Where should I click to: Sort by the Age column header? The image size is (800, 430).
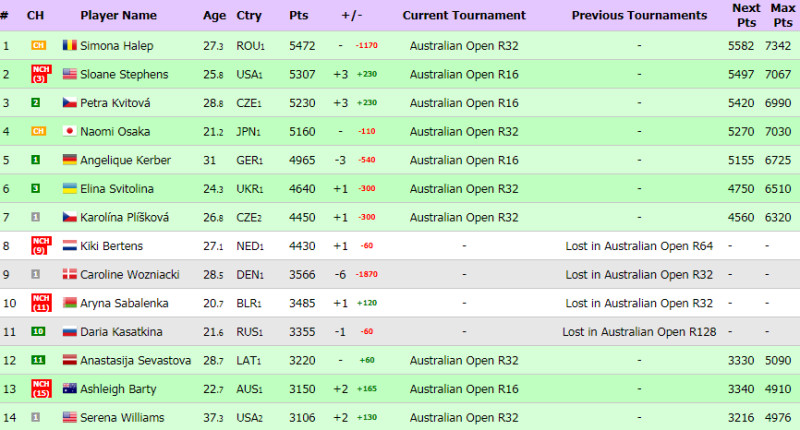(x=214, y=15)
